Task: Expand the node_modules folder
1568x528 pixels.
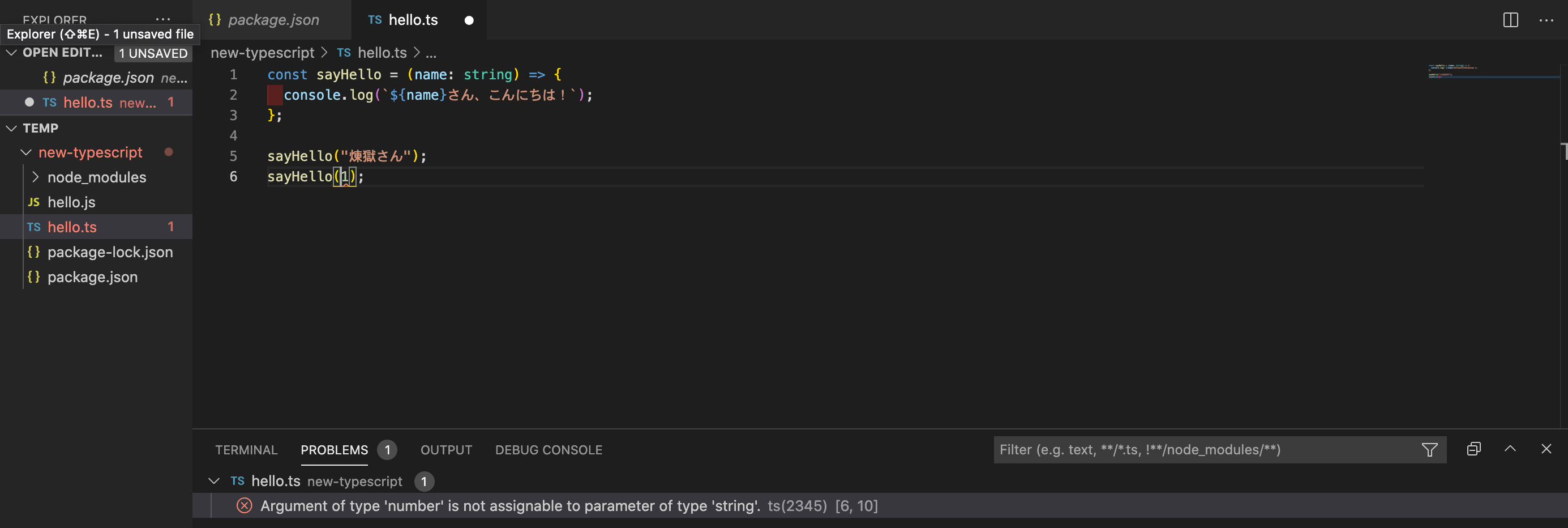Action: [x=35, y=177]
